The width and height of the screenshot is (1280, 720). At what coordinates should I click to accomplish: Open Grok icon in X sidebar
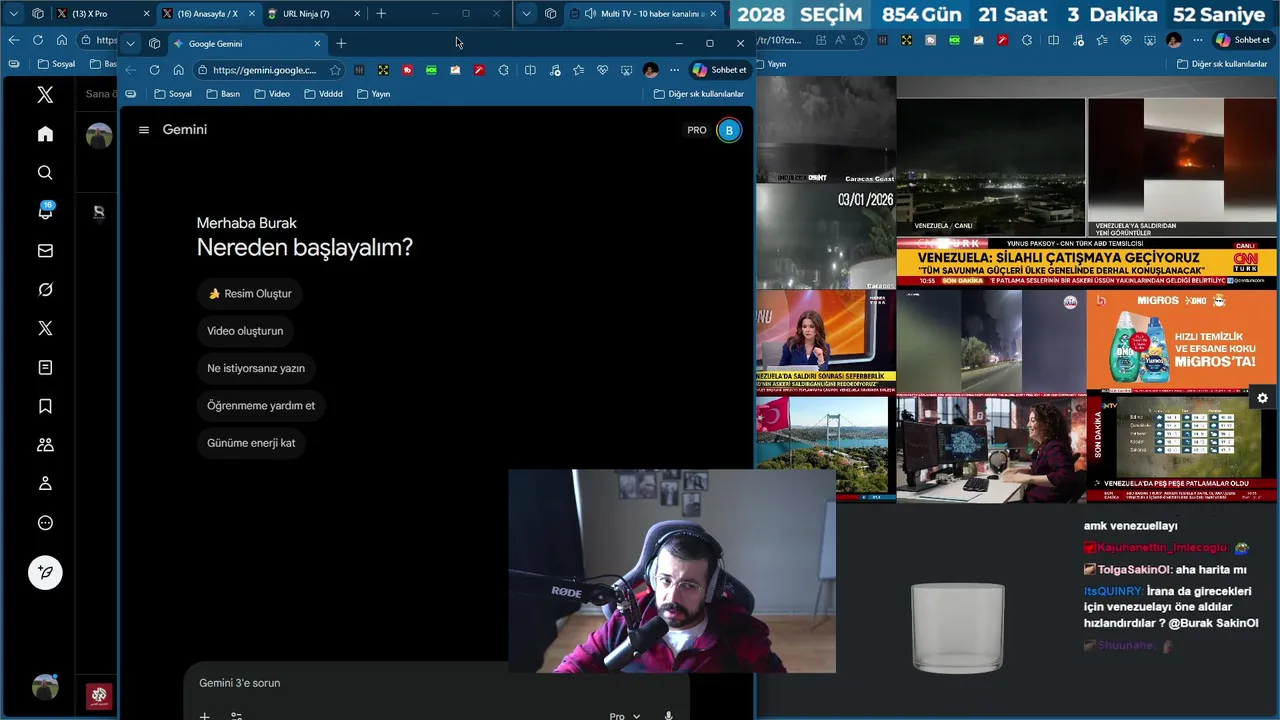[45, 290]
